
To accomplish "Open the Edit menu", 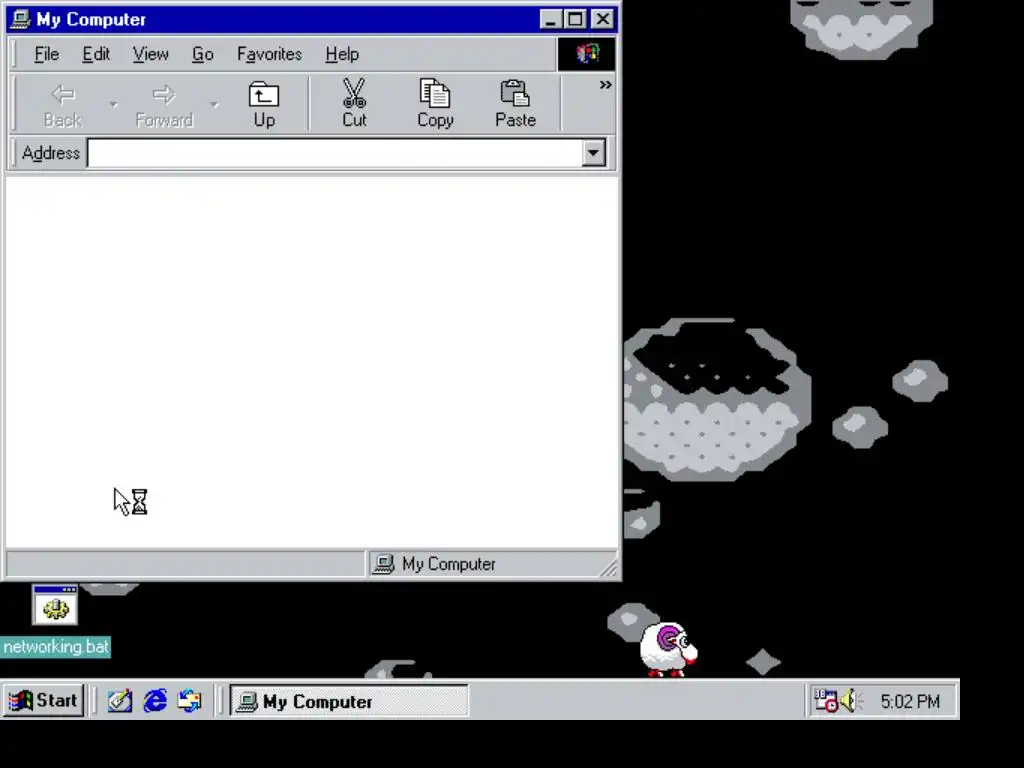I will [96, 54].
